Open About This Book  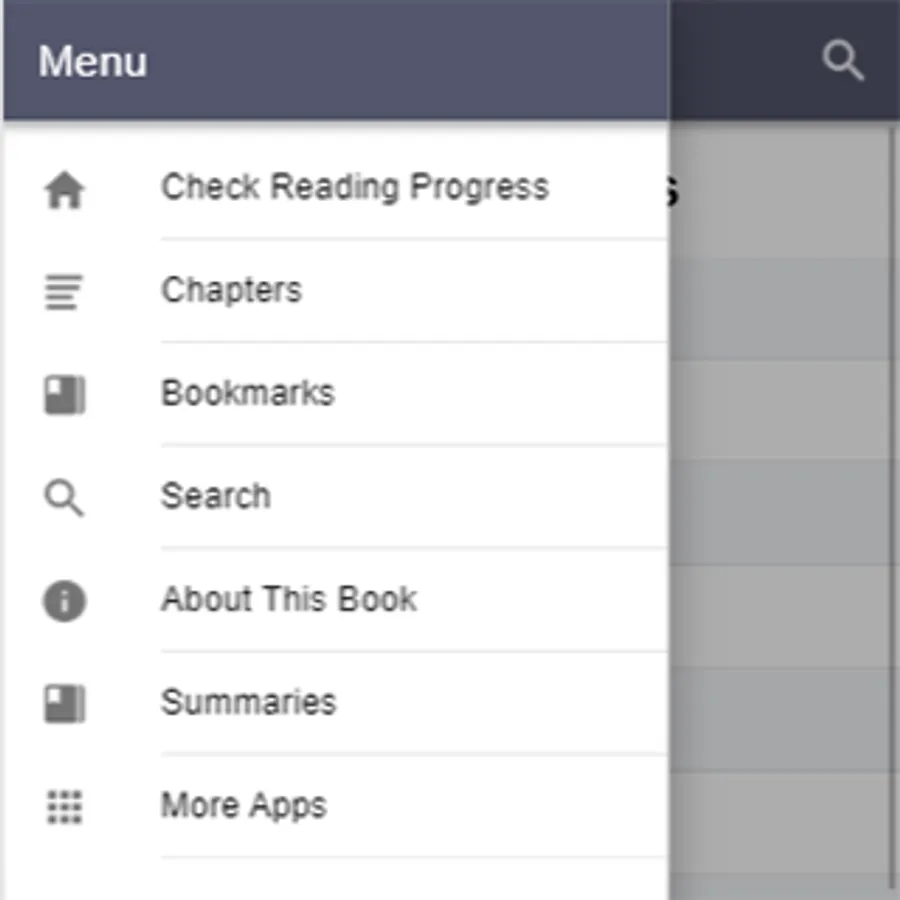click(x=289, y=599)
